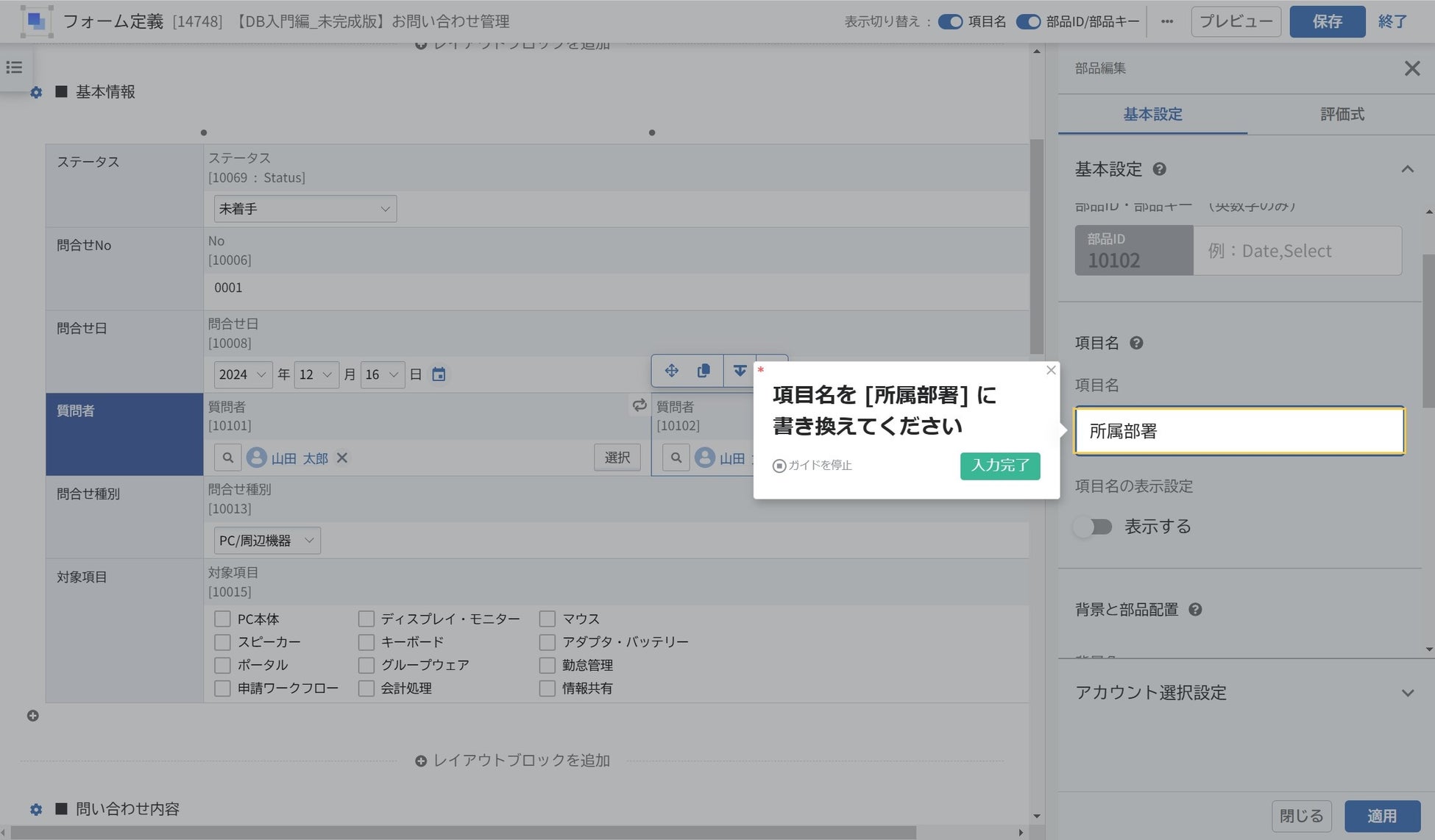Click the 適用 button

coord(1381,816)
